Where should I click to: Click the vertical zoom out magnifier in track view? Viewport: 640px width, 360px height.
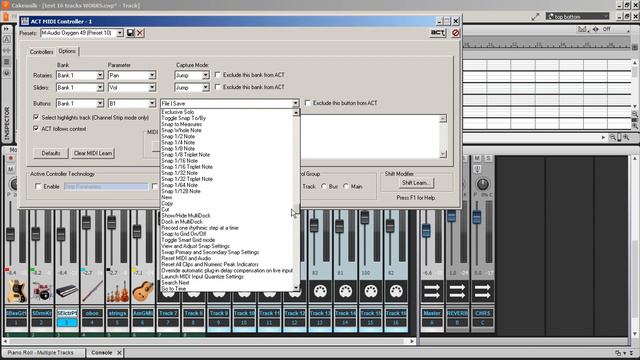pos(635,114)
